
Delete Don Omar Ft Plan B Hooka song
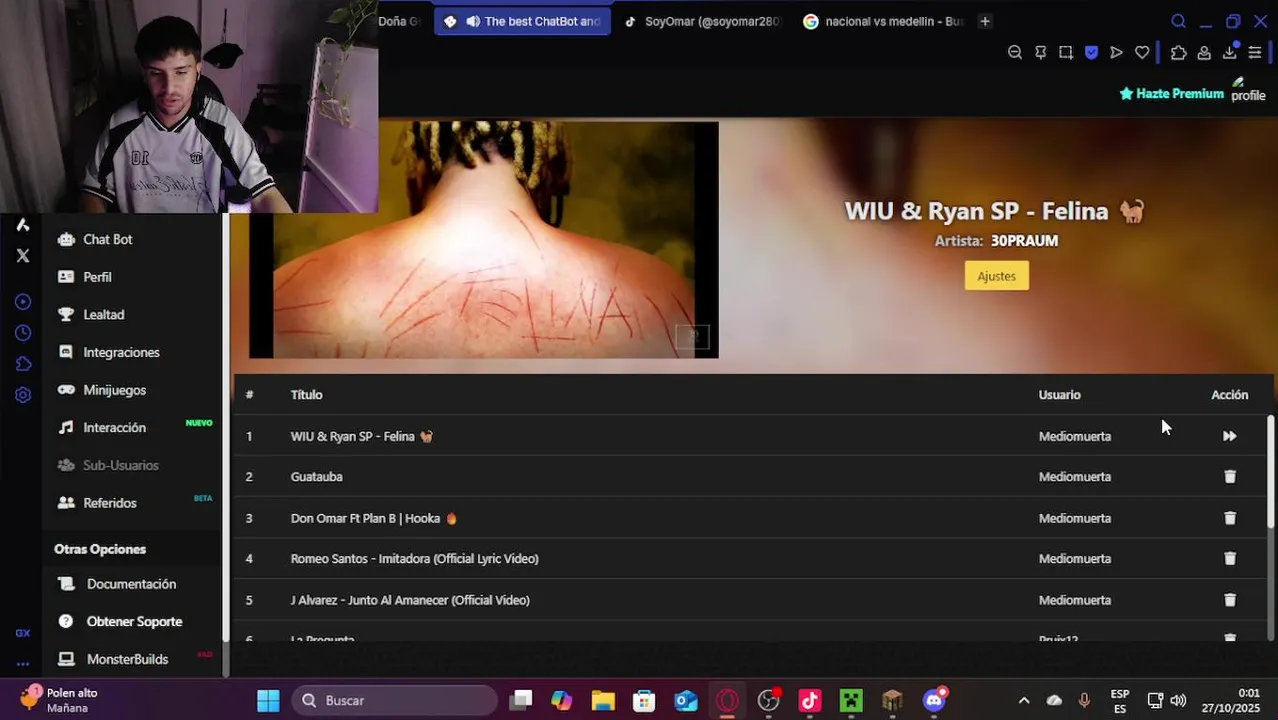pyautogui.click(x=1229, y=518)
